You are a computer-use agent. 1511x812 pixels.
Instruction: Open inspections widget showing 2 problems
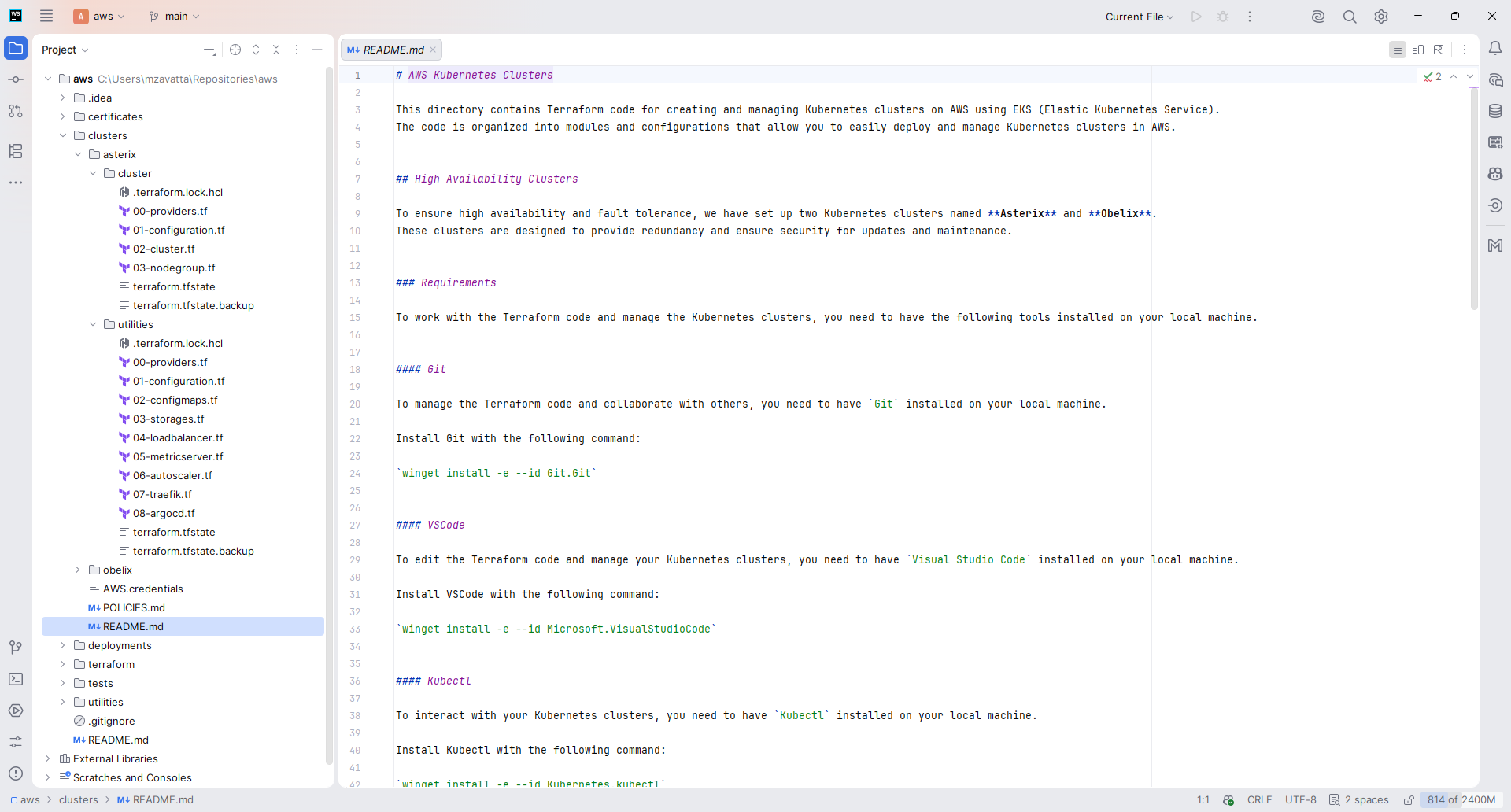point(1432,77)
